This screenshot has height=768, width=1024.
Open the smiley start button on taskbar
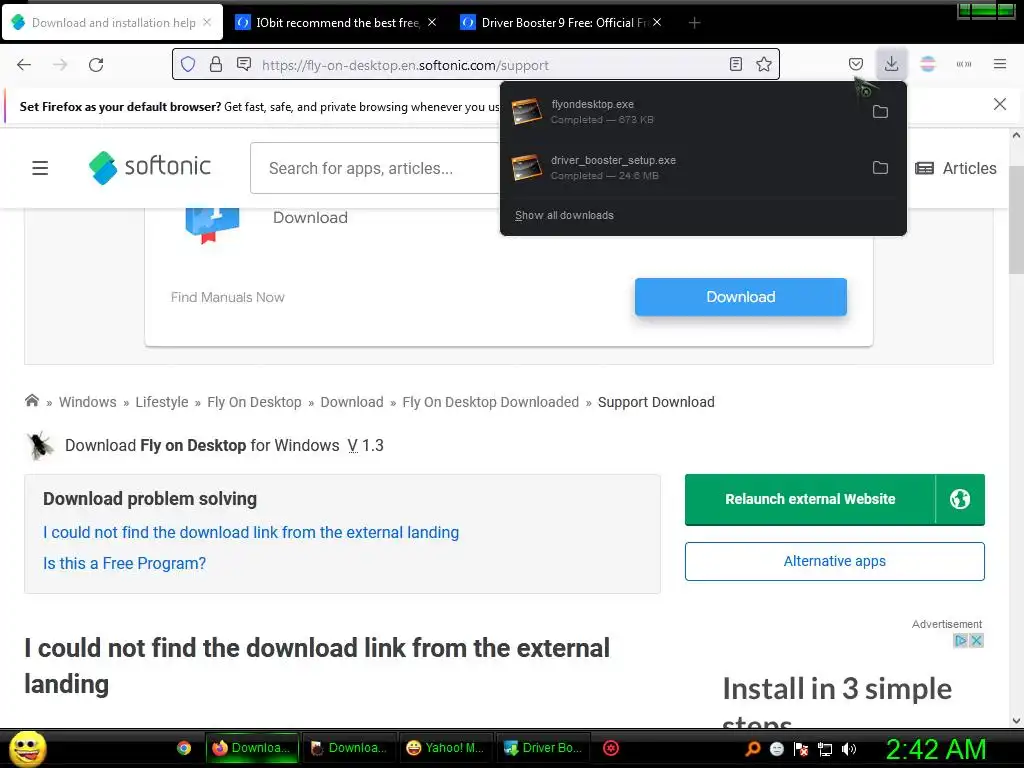pos(28,748)
